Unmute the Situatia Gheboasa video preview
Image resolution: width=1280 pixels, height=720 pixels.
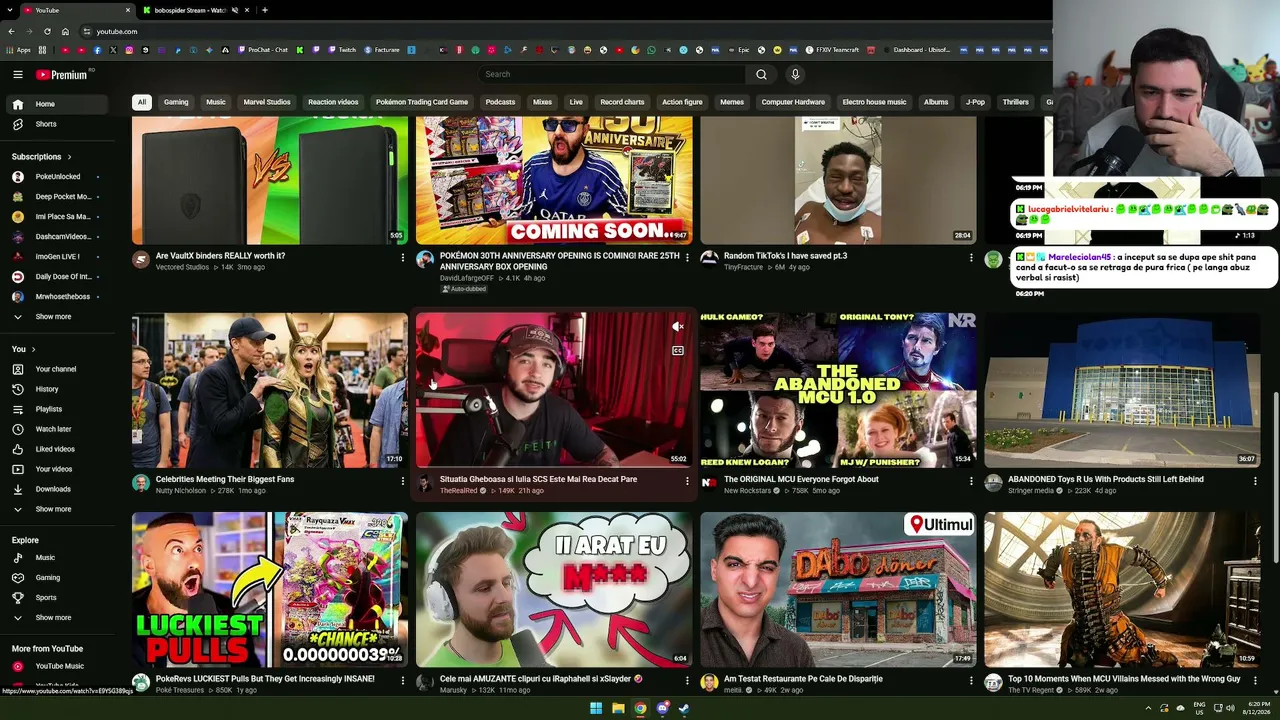pyautogui.click(x=678, y=327)
